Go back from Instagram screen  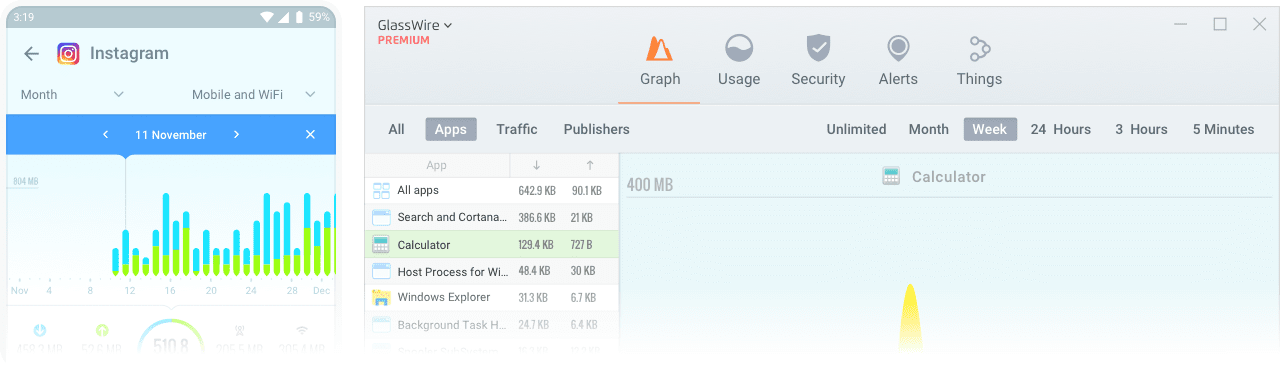point(32,54)
